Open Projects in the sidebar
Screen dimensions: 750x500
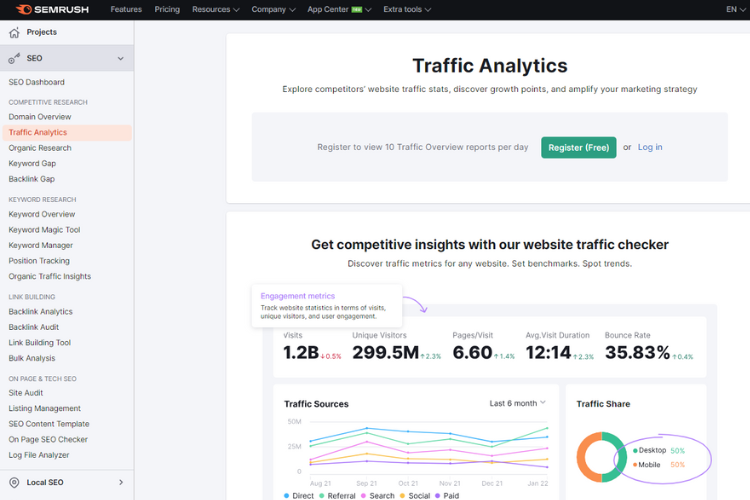tap(42, 32)
